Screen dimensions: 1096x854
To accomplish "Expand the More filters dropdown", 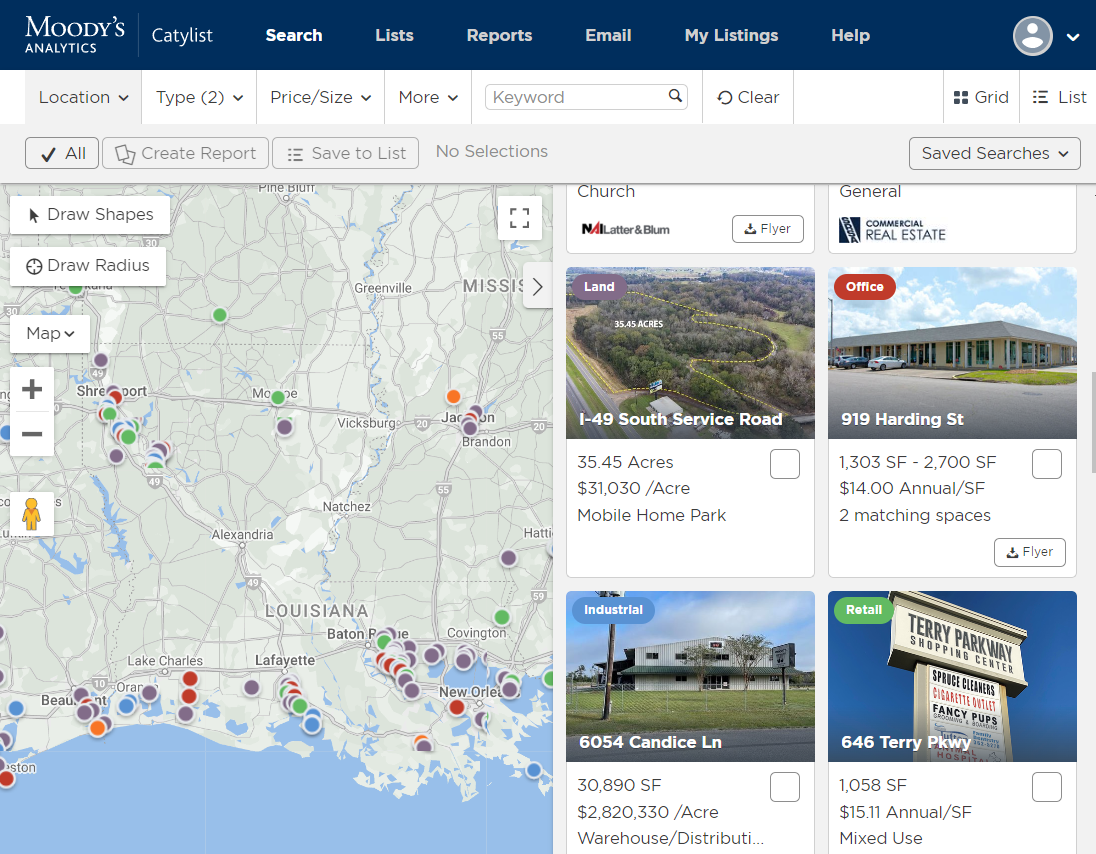I will click(x=428, y=97).
